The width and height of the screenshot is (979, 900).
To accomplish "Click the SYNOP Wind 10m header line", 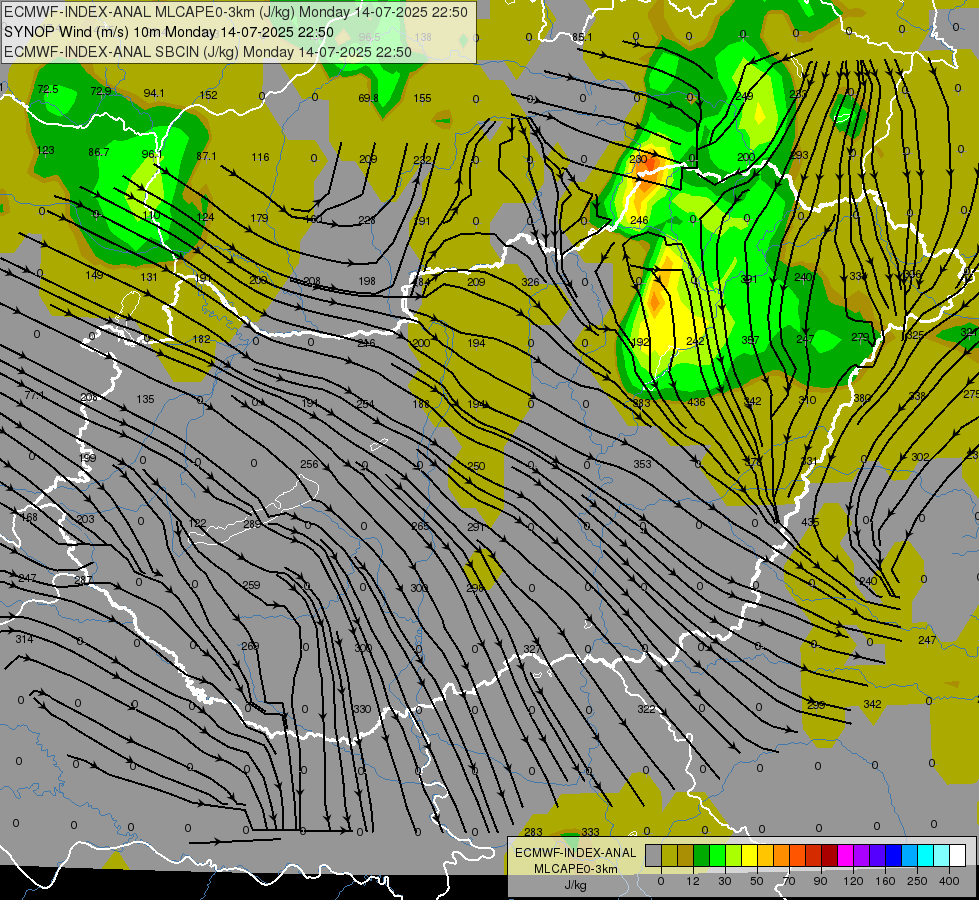I will click(169, 32).
